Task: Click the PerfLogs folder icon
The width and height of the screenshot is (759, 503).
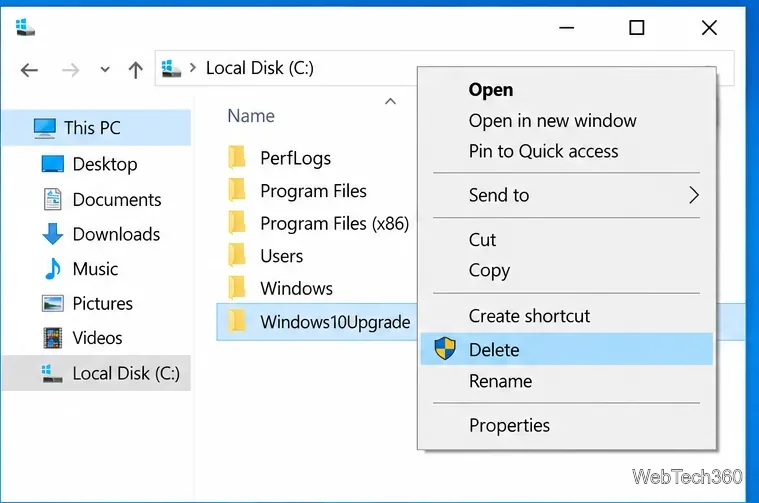Action: pos(237,157)
